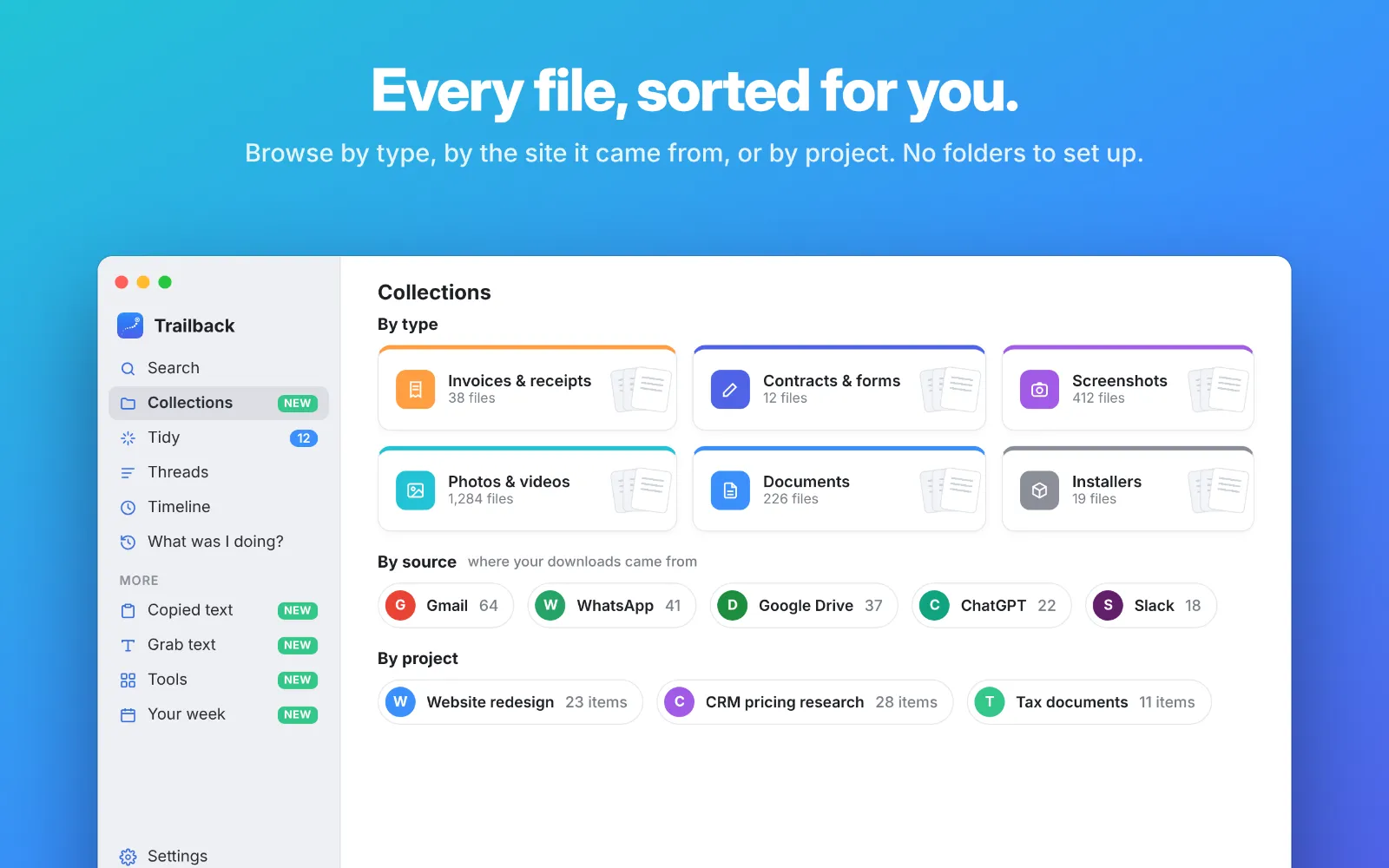Click the file stack thumbnail on Invoices card
The image size is (1389, 868).
point(642,389)
